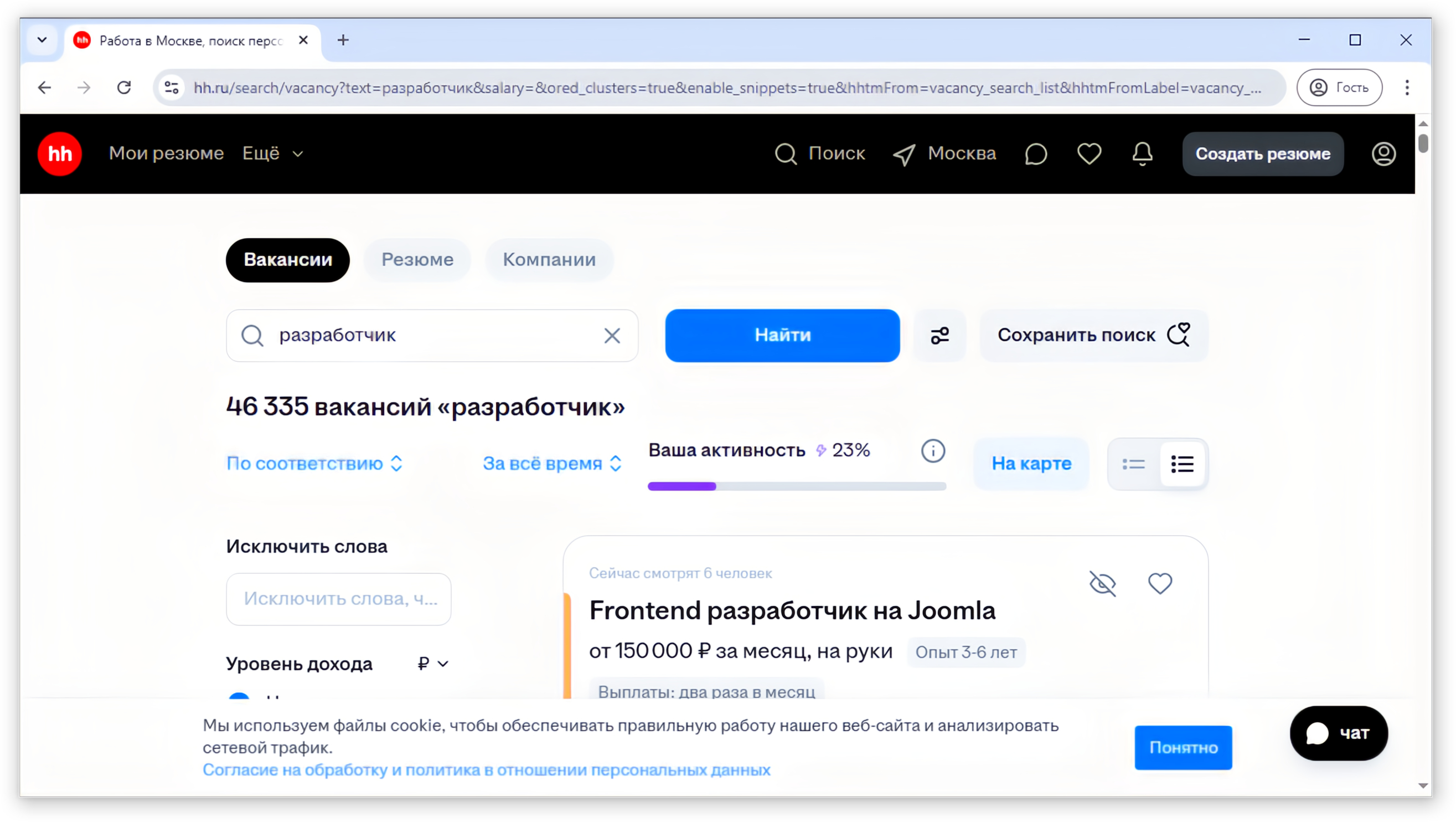Viewport: 1456px width, 822px height.
Task: Open favorites heart icon in the header
Action: pyautogui.click(x=1089, y=154)
